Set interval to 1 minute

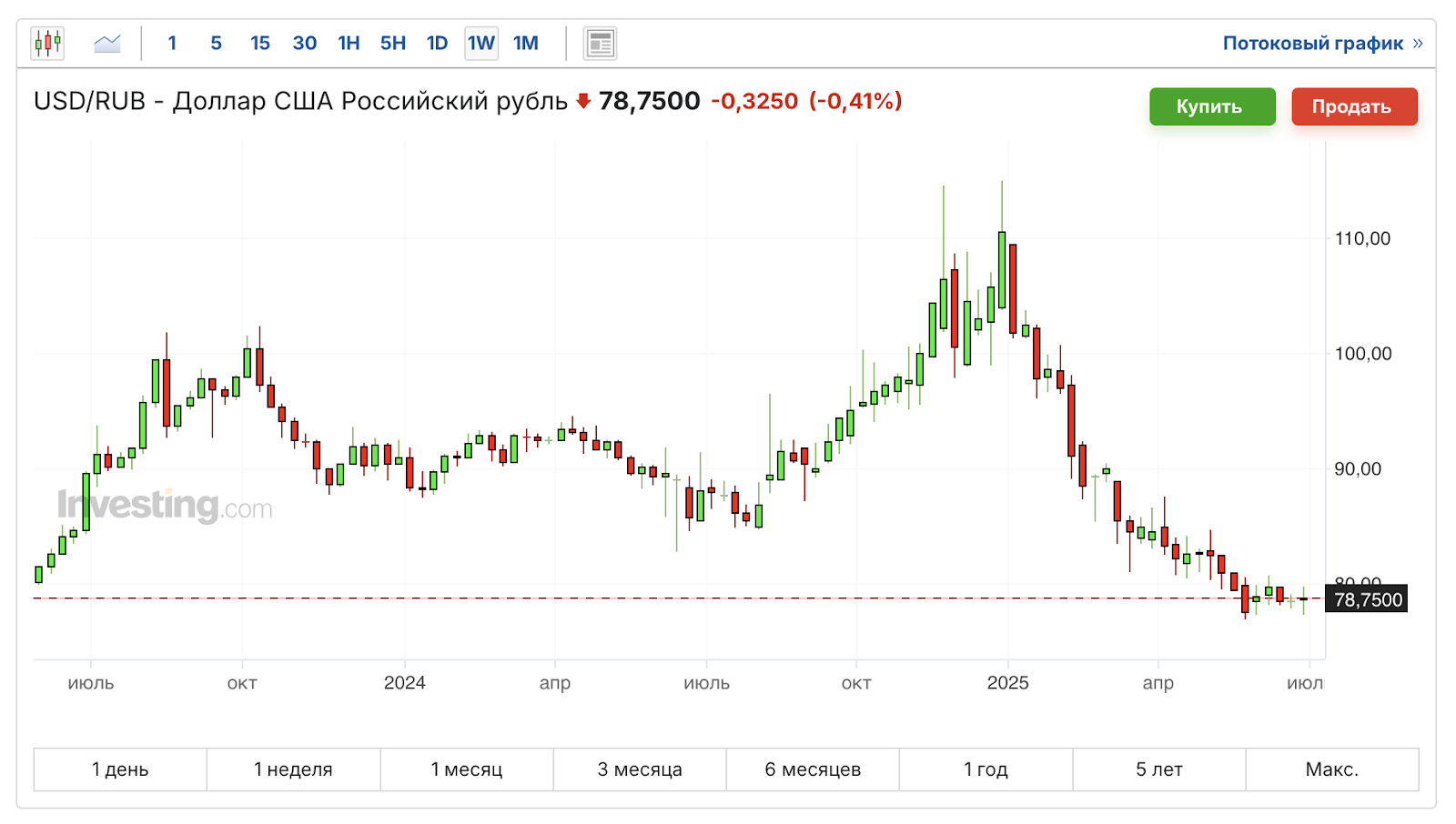[x=172, y=43]
